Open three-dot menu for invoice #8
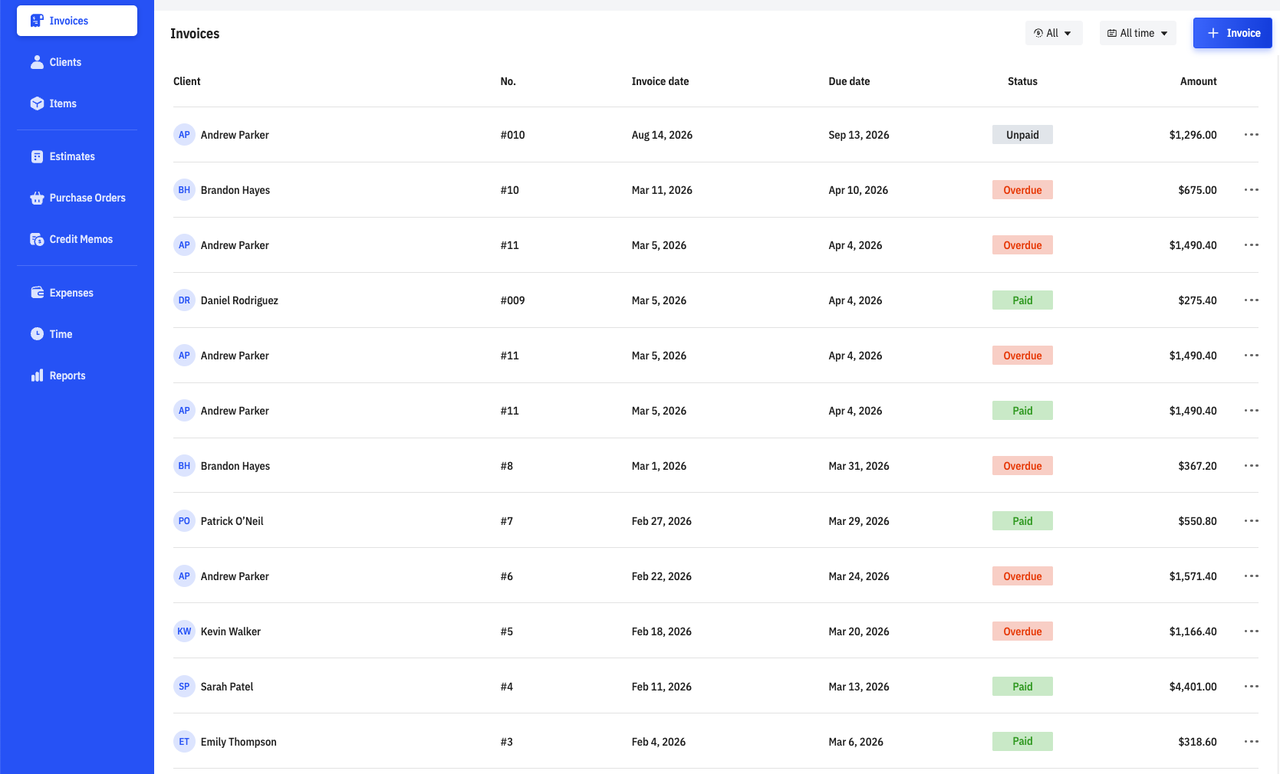Image resolution: width=1280 pixels, height=774 pixels. 1251,466
